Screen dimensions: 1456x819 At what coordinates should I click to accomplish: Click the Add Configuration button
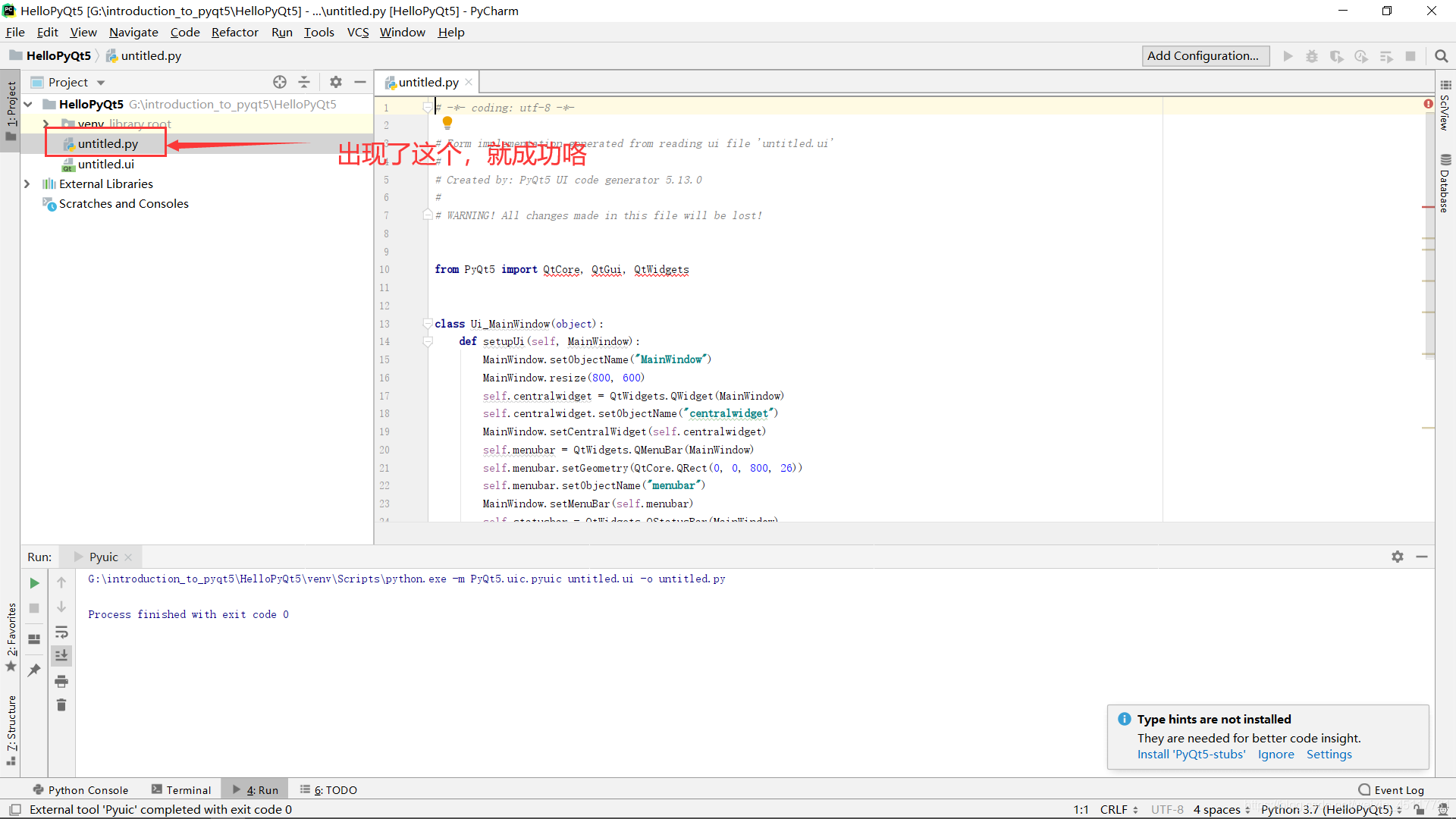tap(1205, 56)
